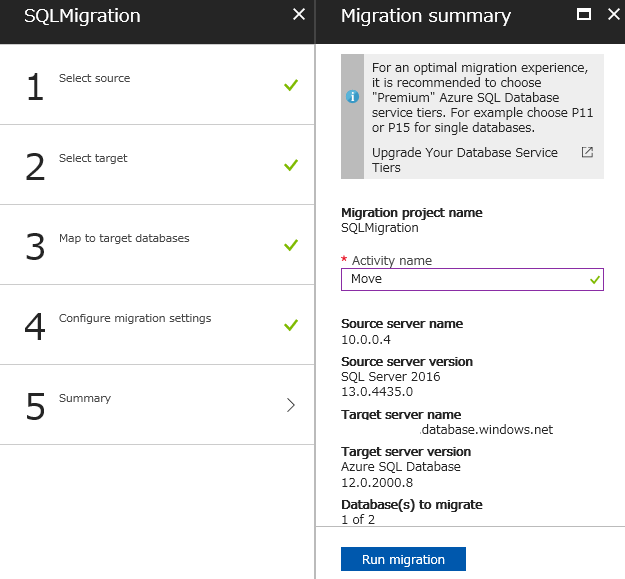This screenshot has height=579, width=625.
Task: Click the green checkmark for Select target
Action: tap(291, 165)
